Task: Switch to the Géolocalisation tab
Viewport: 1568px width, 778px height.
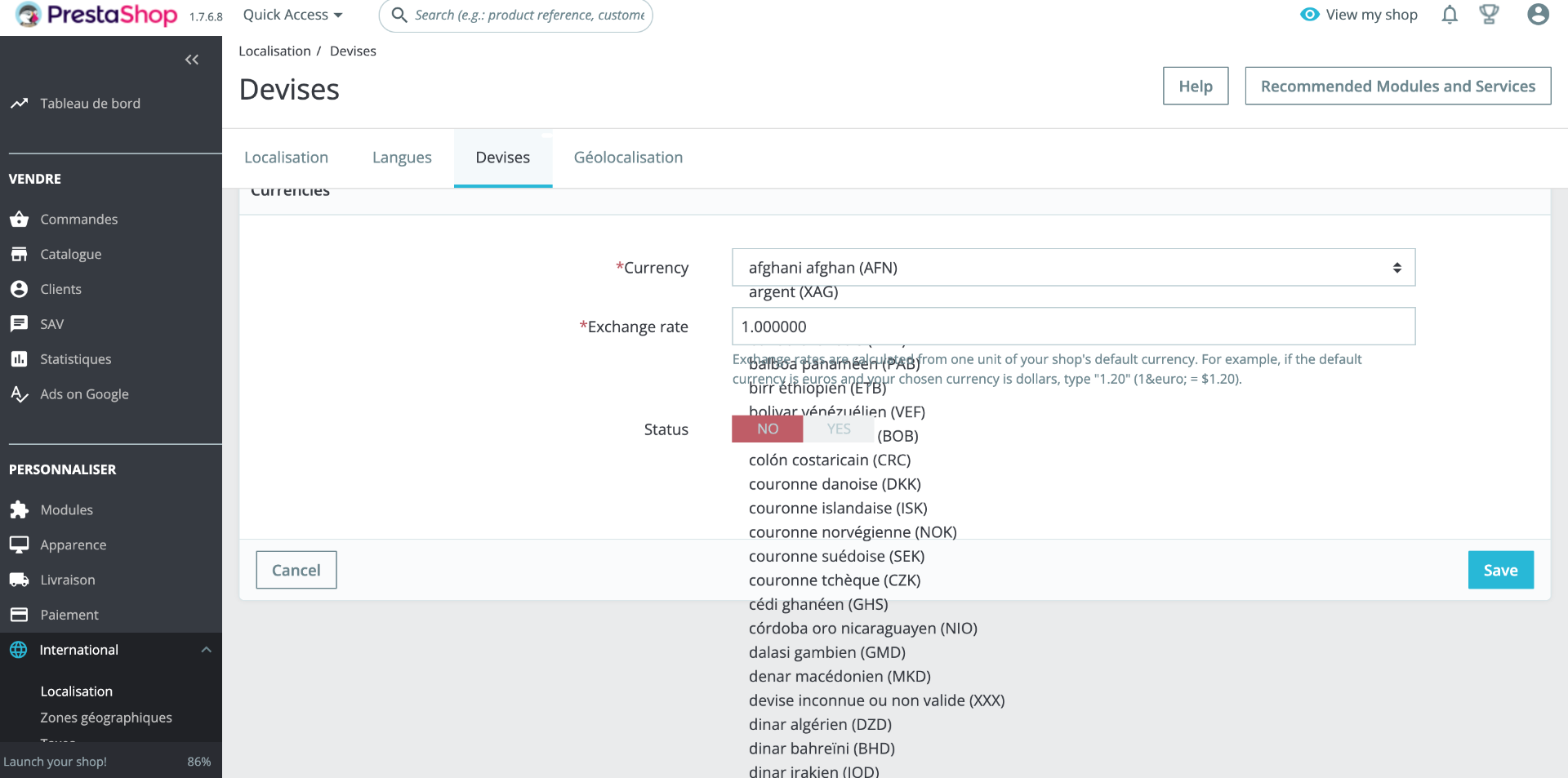Action: pos(628,158)
